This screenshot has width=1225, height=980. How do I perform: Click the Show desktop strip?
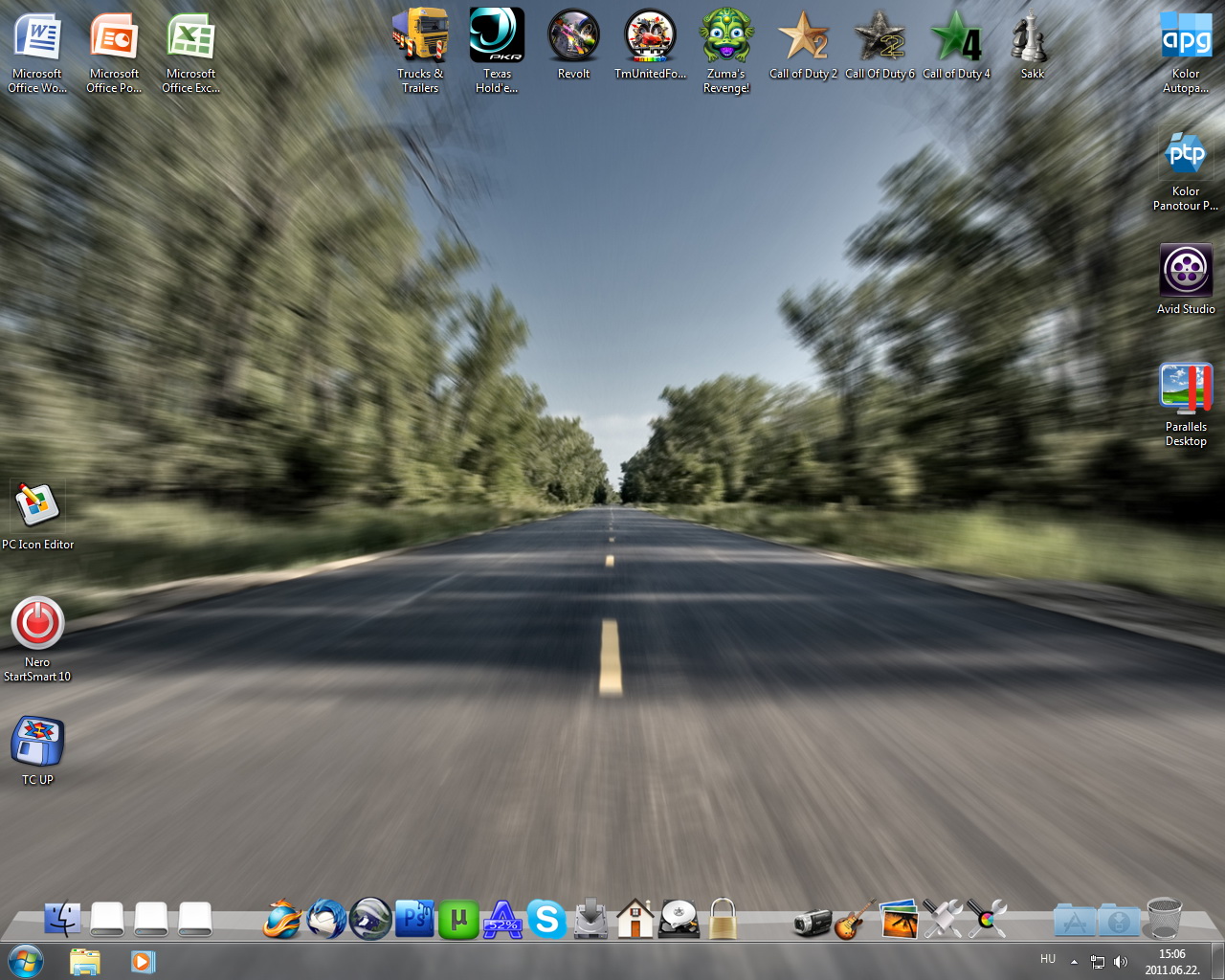click(1217, 961)
